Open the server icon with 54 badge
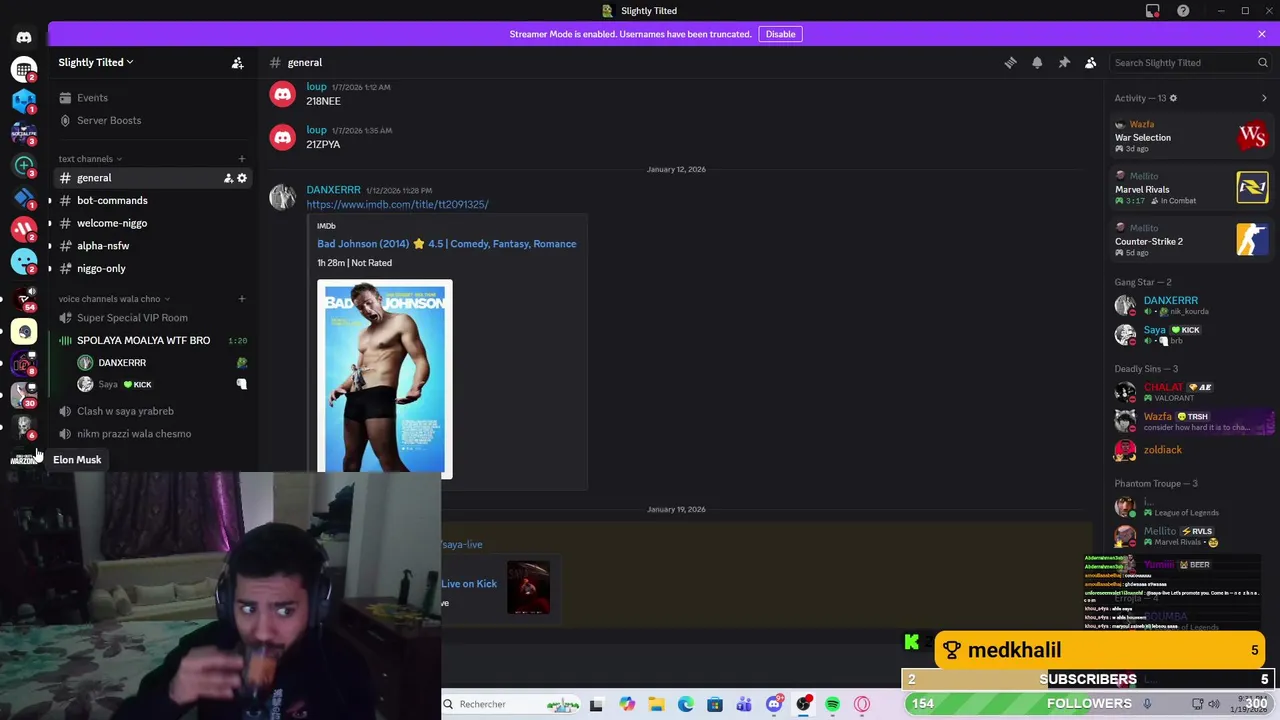Screen dimensions: 1280x720 pos(24,298)
